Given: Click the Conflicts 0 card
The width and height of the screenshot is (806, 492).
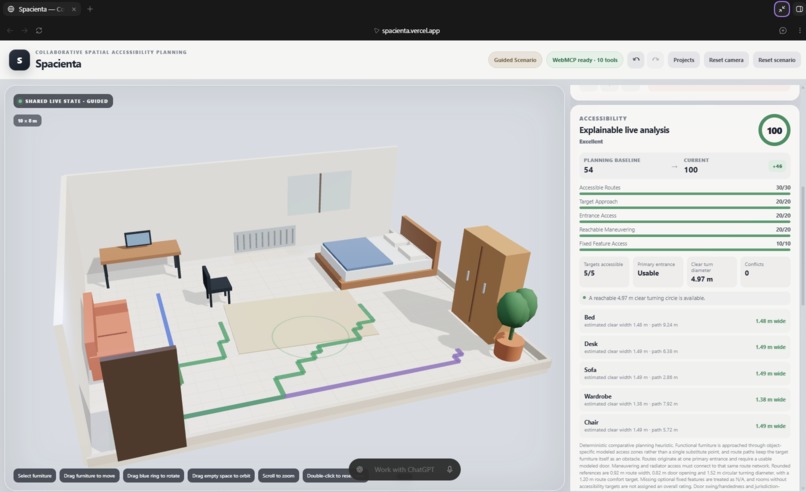Looking at the screenshot, I should (765, 272).
